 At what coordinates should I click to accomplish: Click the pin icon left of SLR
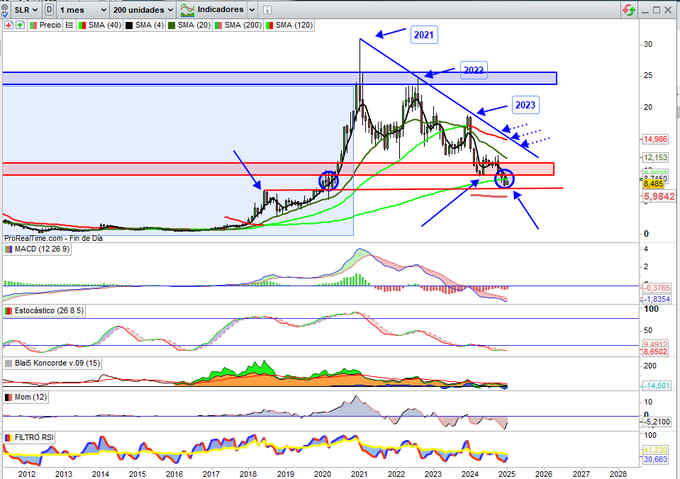(x=5, y=9)
